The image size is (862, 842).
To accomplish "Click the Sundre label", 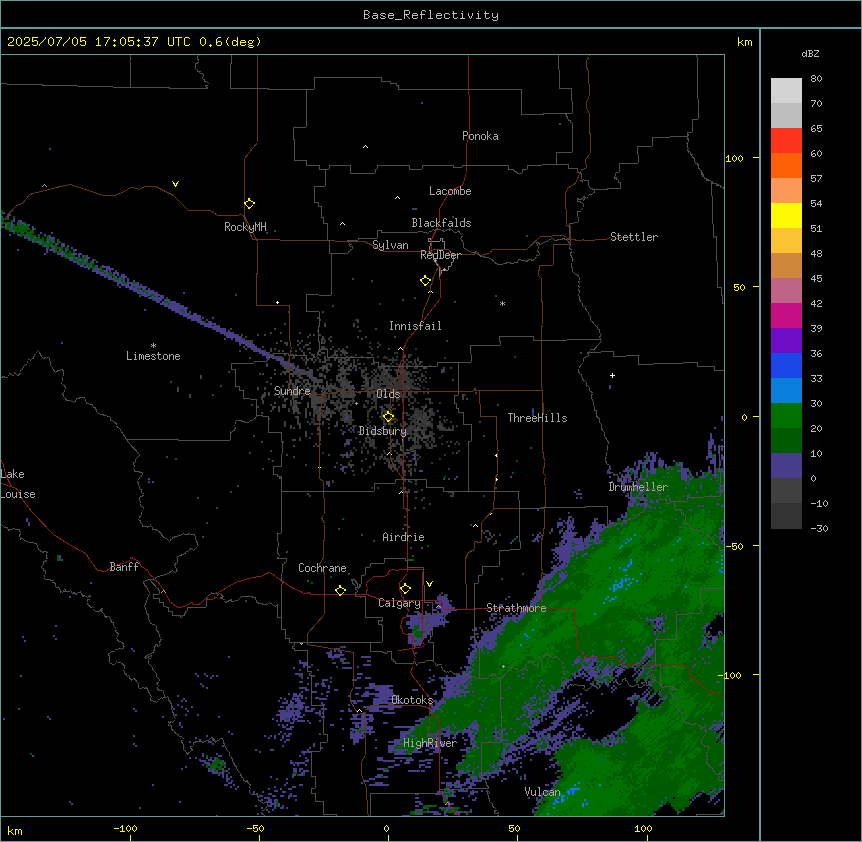I will point(292,391).
